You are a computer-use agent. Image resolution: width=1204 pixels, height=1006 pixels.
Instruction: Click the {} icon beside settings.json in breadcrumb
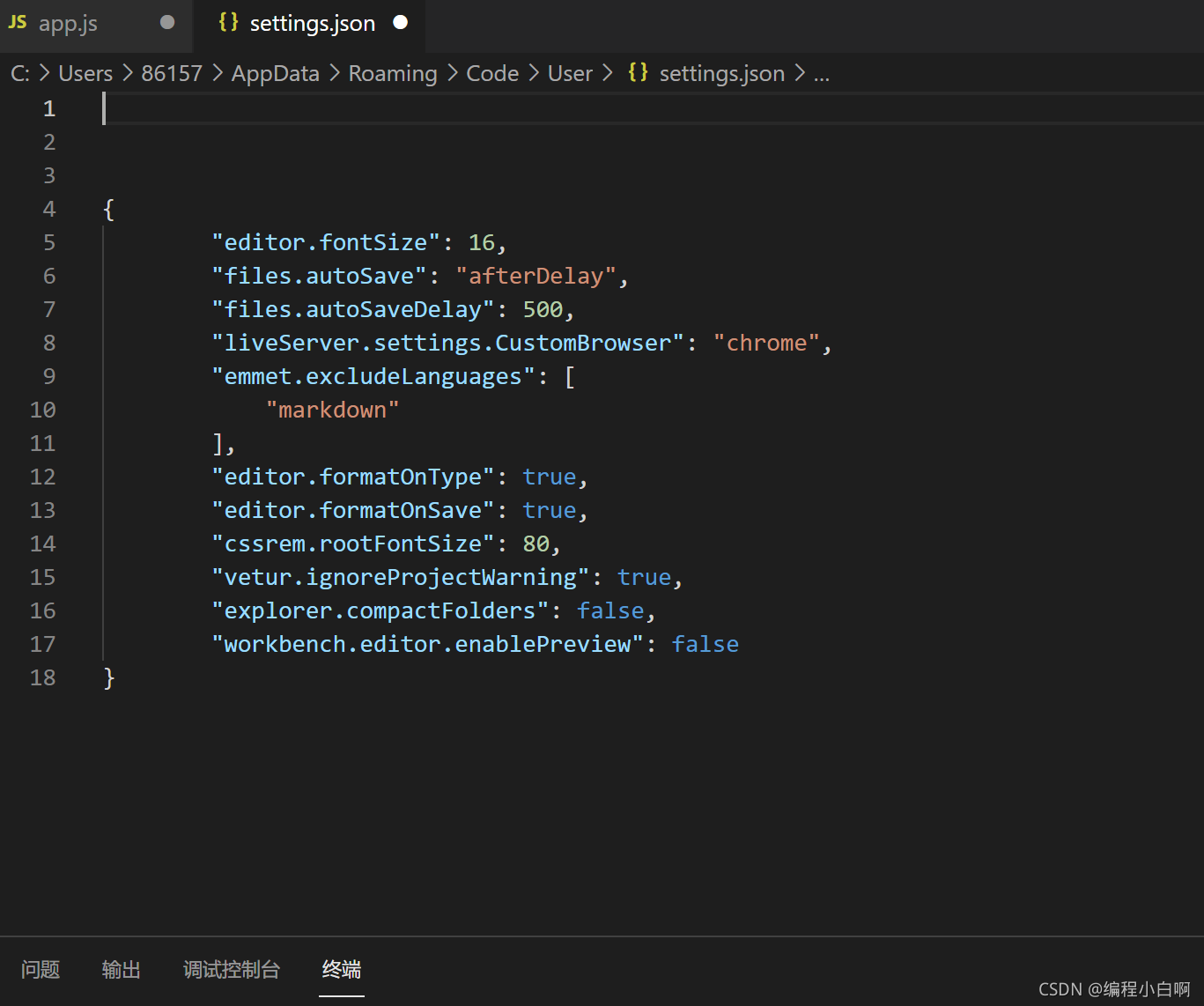pyautogui.click(x=637, y=73)
